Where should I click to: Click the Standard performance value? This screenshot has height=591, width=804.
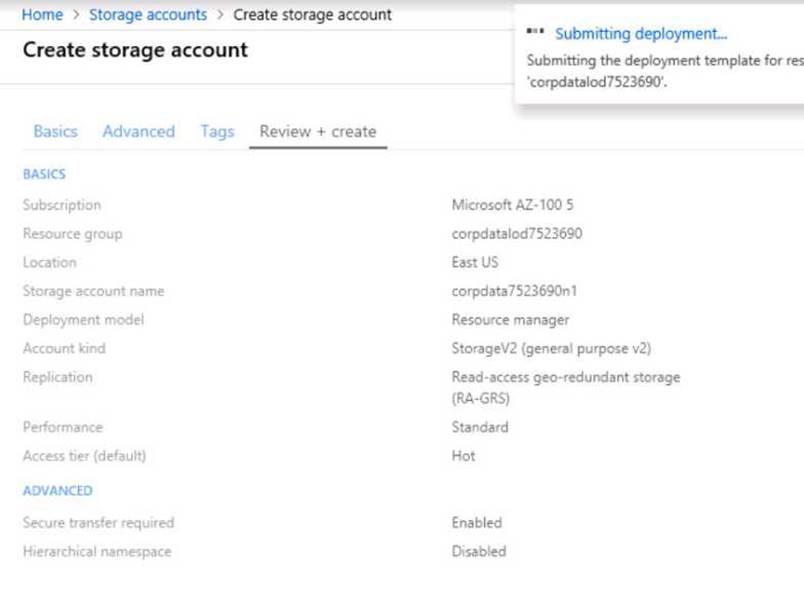click(480, 427)
